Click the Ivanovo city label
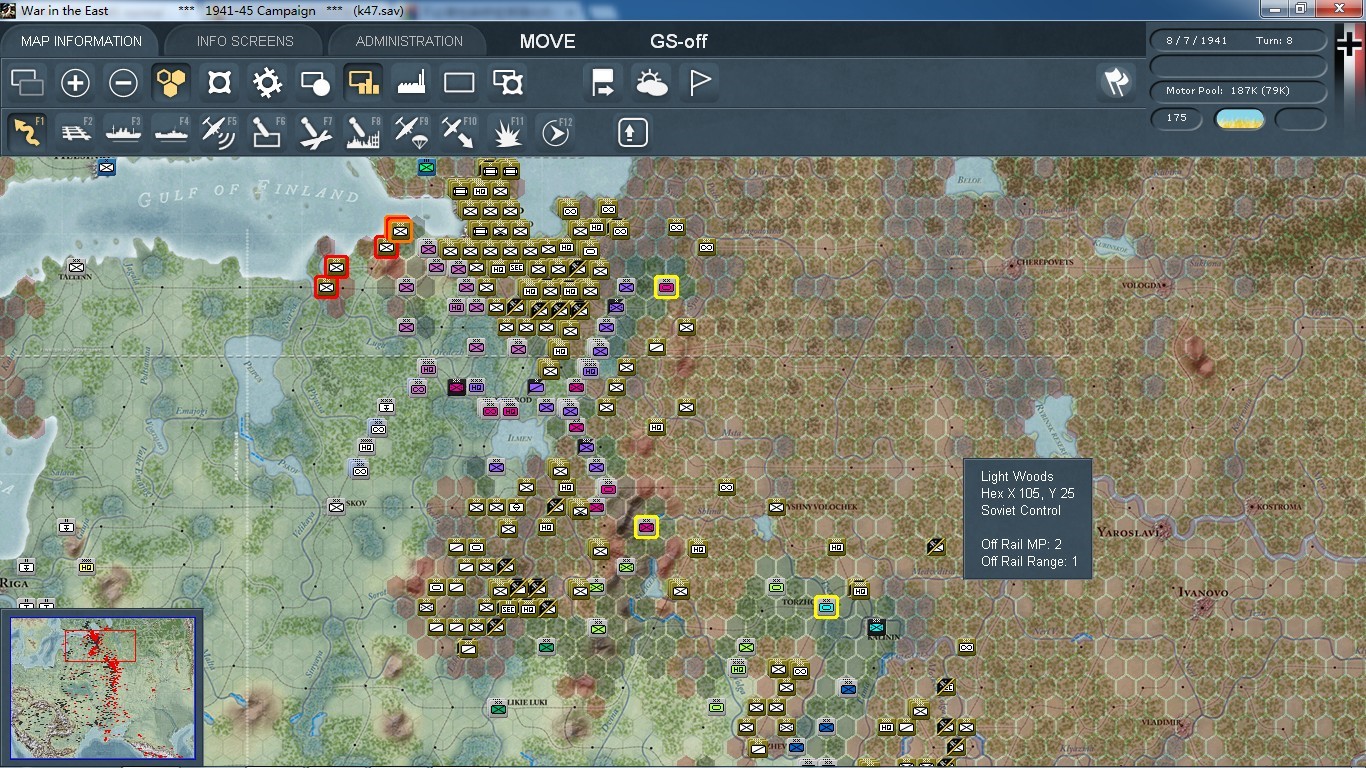The height and width of the screenshot is (768, 1366). 1202,593
